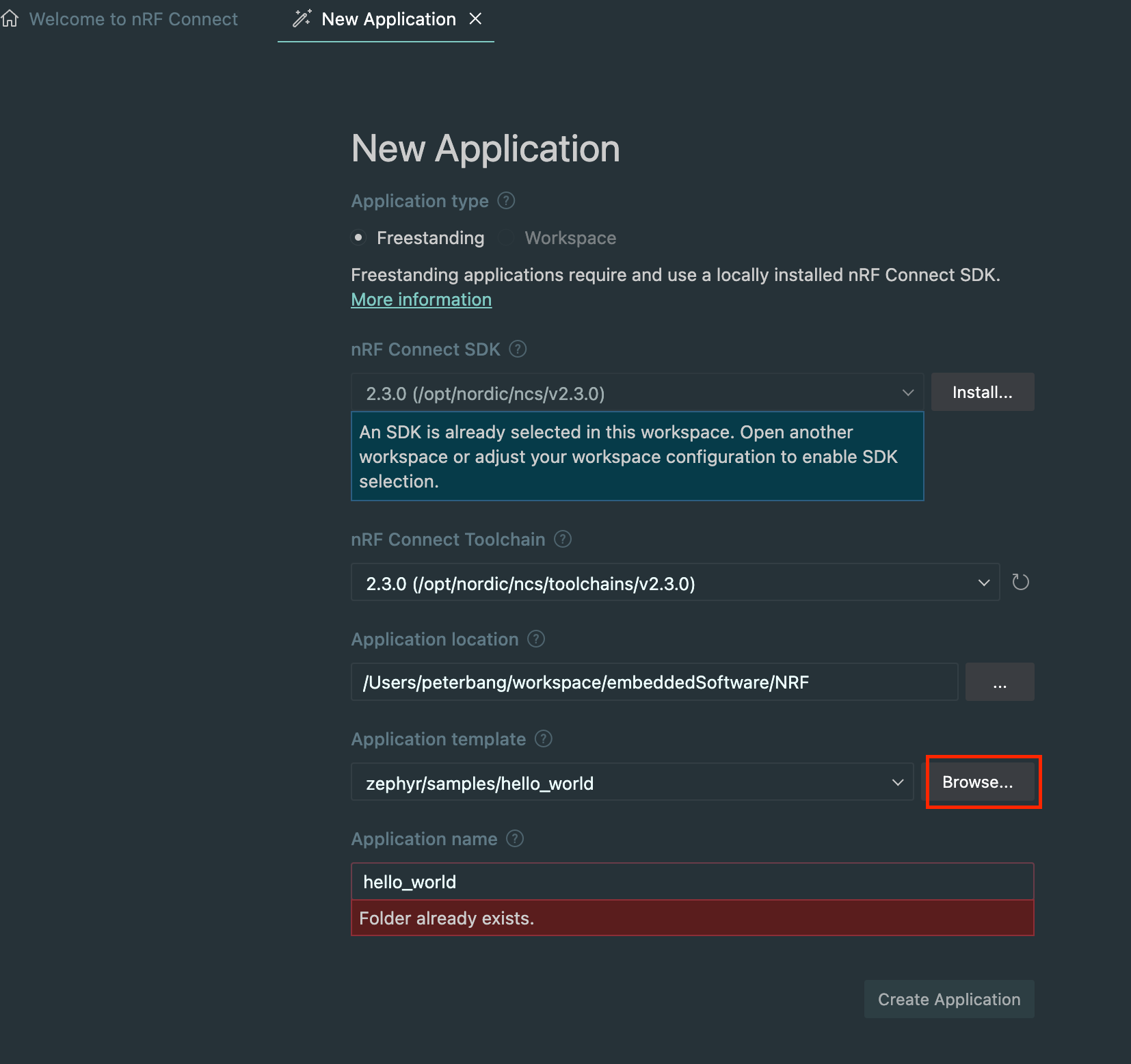1131x1064 pixels.
Task: Click the Install... button
Action: coord(983,392)
